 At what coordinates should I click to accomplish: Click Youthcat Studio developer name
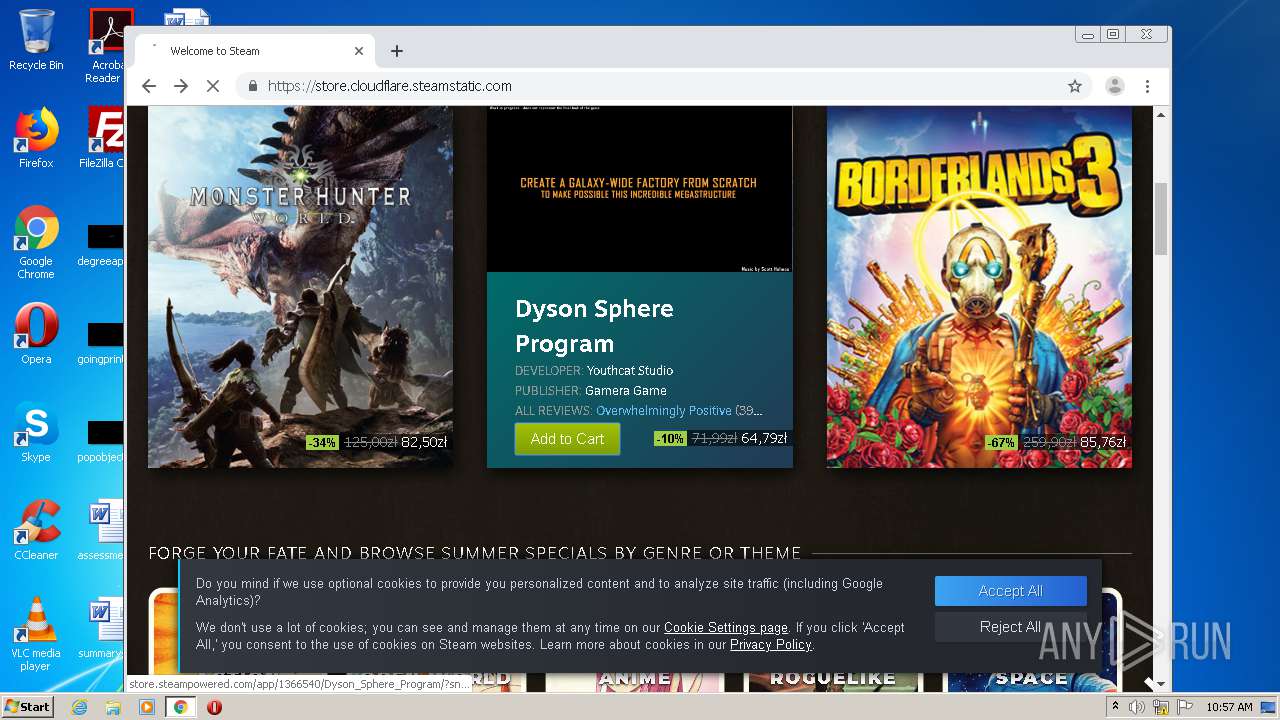[x=630, y=371]
